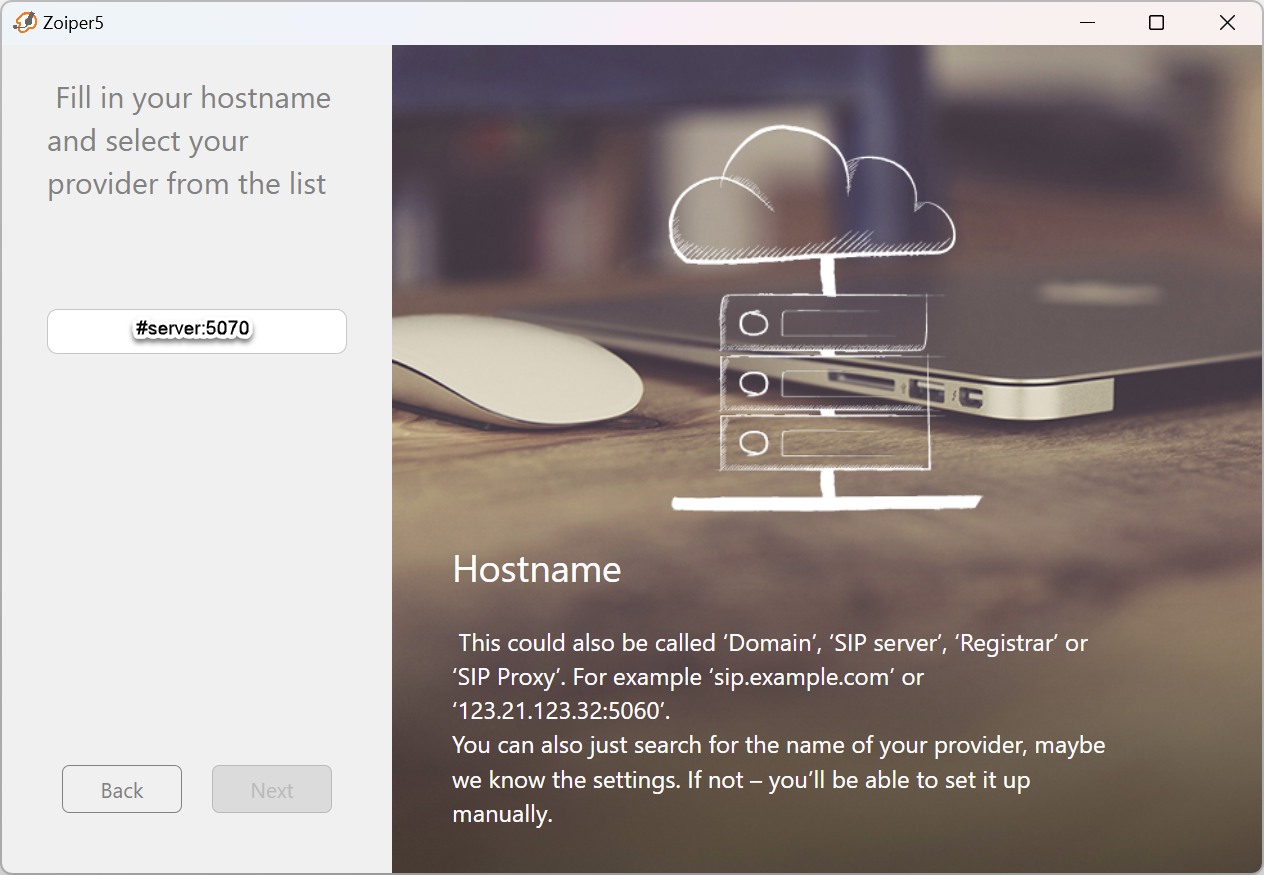Click the 'Hostname' heading on the right panel
The height and width of the screenshot is (875, 1264).
click(536, 570)
